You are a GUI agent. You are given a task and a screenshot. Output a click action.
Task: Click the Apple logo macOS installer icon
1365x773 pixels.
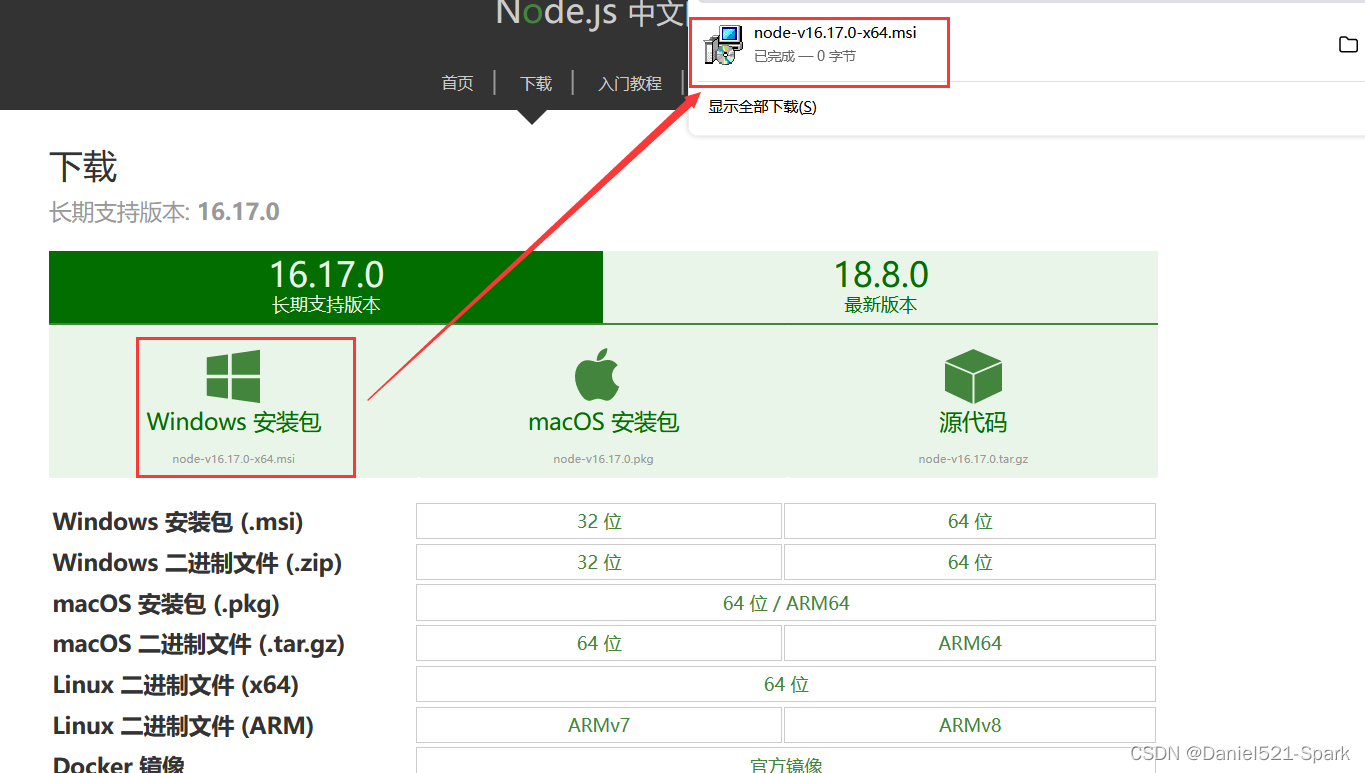point(597,375)
